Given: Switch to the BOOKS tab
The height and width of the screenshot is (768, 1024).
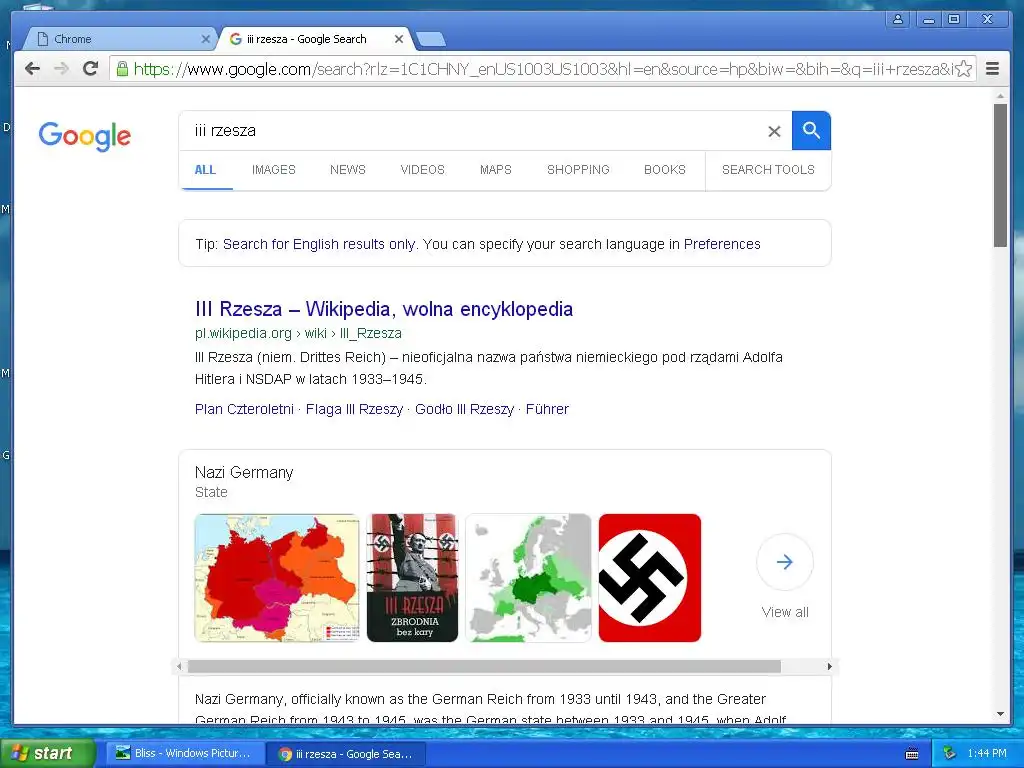Looking at the screenshot, I should click(x=665, y=170).
